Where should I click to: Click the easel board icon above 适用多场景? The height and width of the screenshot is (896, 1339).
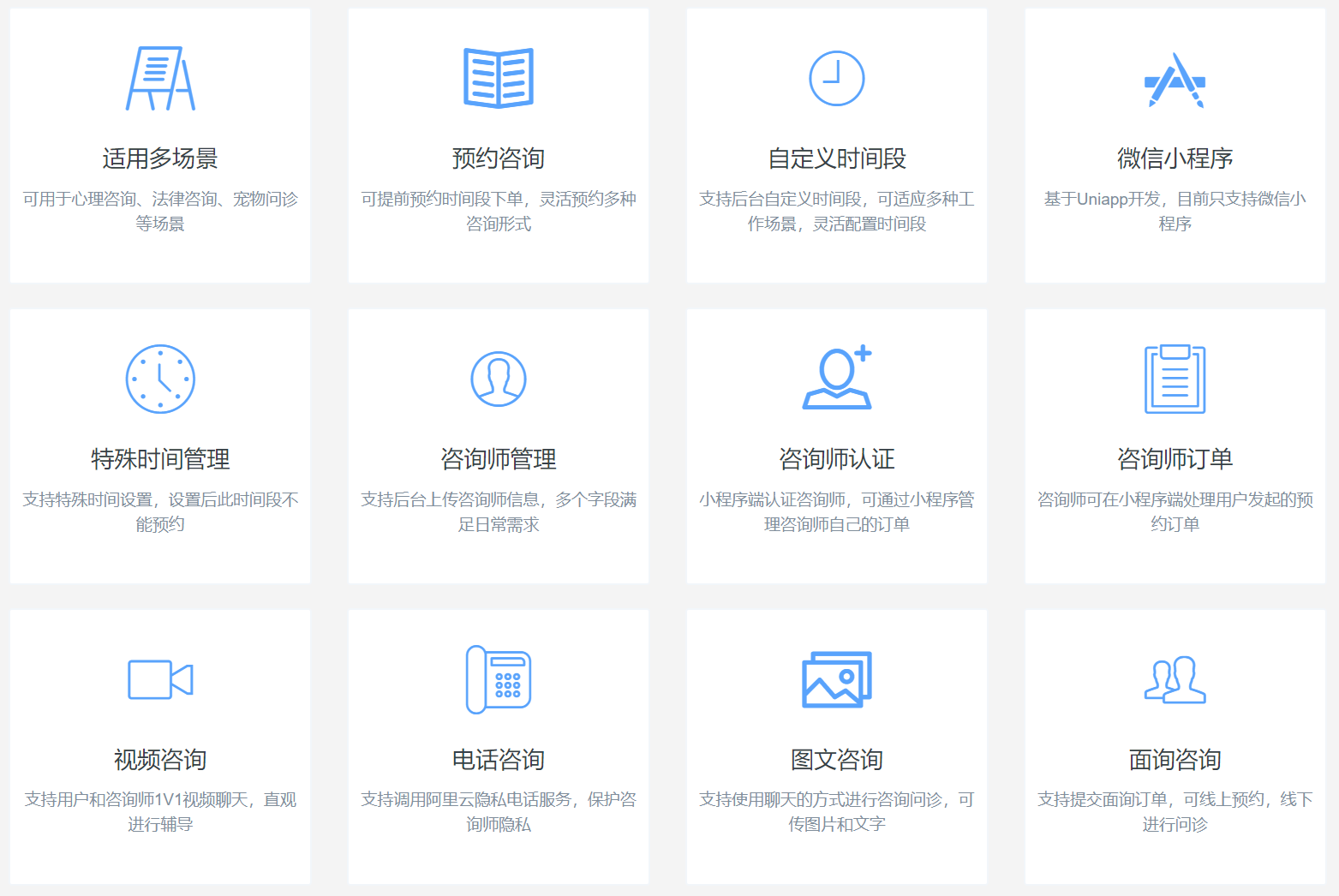[160, 78]
